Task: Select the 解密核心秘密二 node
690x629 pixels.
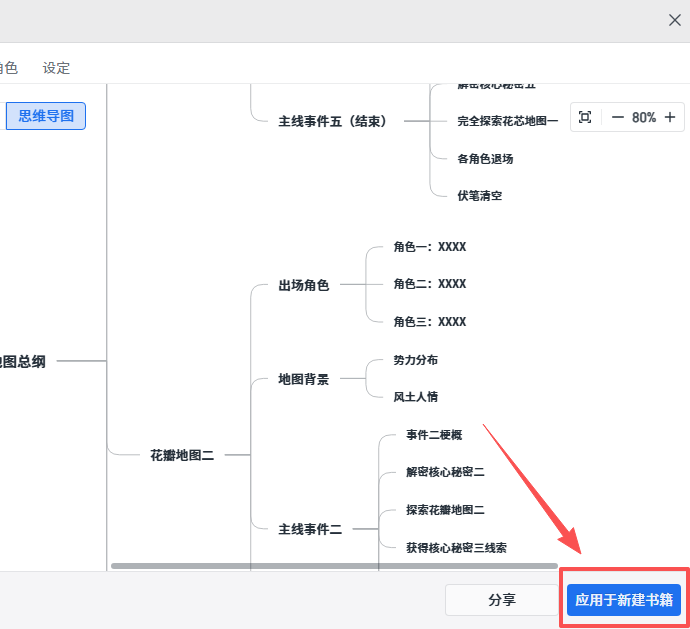Action: [x=445, y=472]
